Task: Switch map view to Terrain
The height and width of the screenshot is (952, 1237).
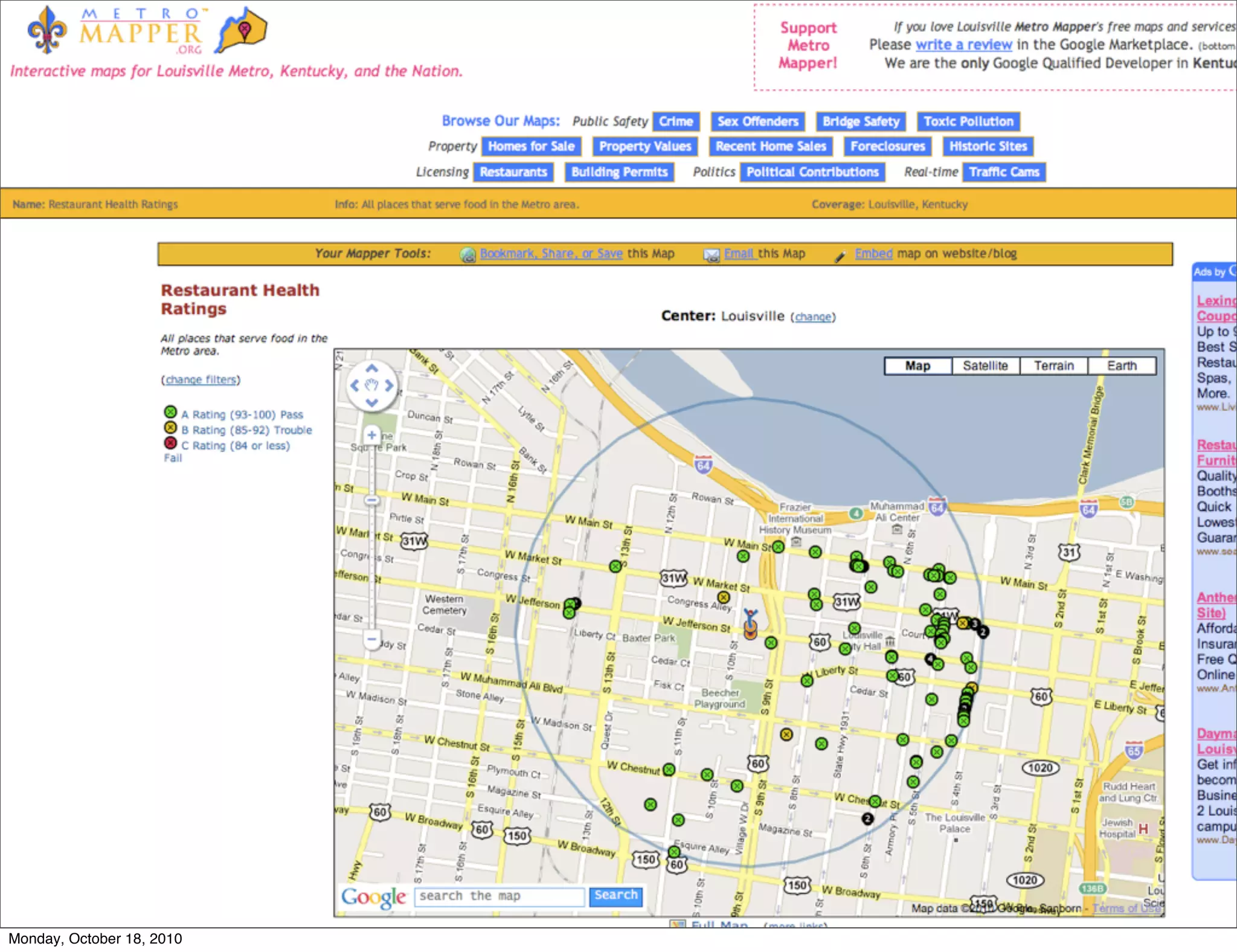Action: (1053, 365)
